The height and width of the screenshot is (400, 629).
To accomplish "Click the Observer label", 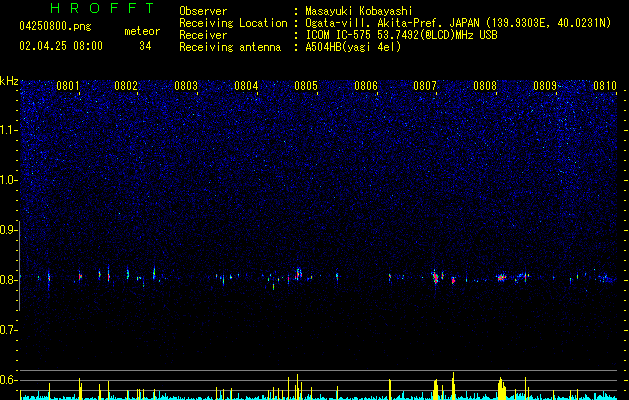I will tap(203, 11).
